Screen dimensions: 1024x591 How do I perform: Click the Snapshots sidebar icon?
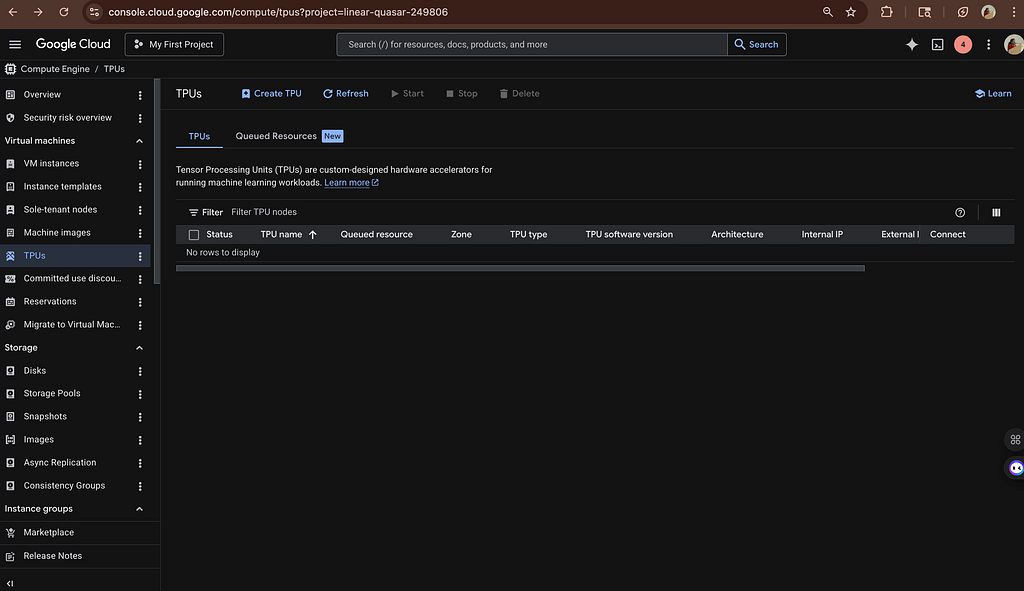coord(10,417)
